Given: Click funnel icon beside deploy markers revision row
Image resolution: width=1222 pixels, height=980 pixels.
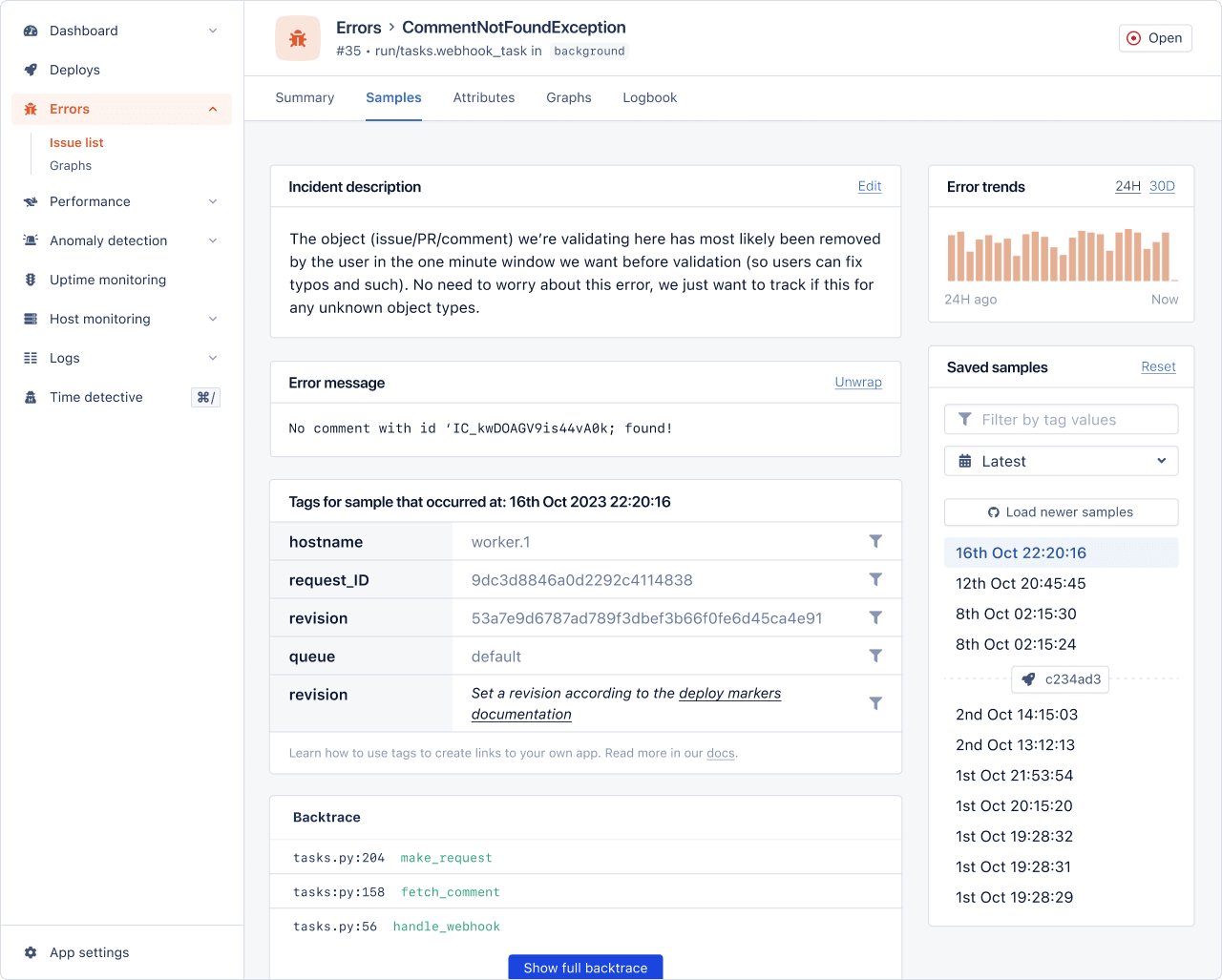Looking at the screenshot, I should (875, 703).
